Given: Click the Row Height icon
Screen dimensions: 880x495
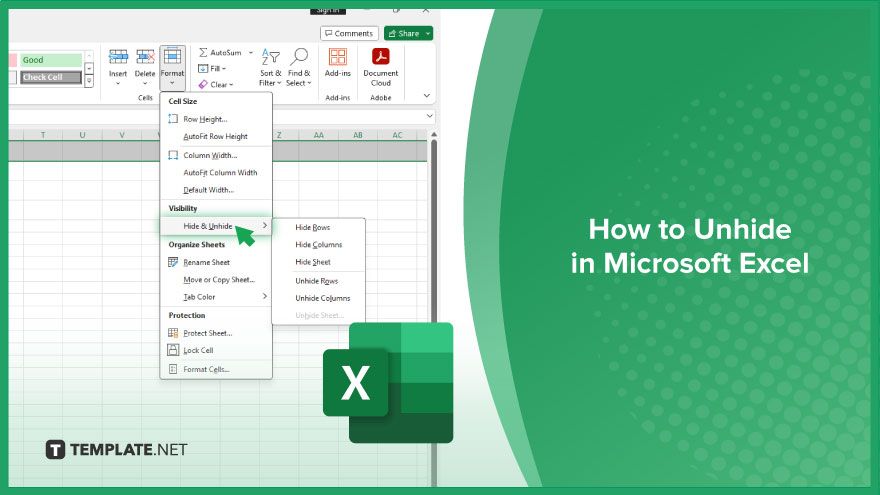Looking at the screenshot, I should (x=173, y=119).
